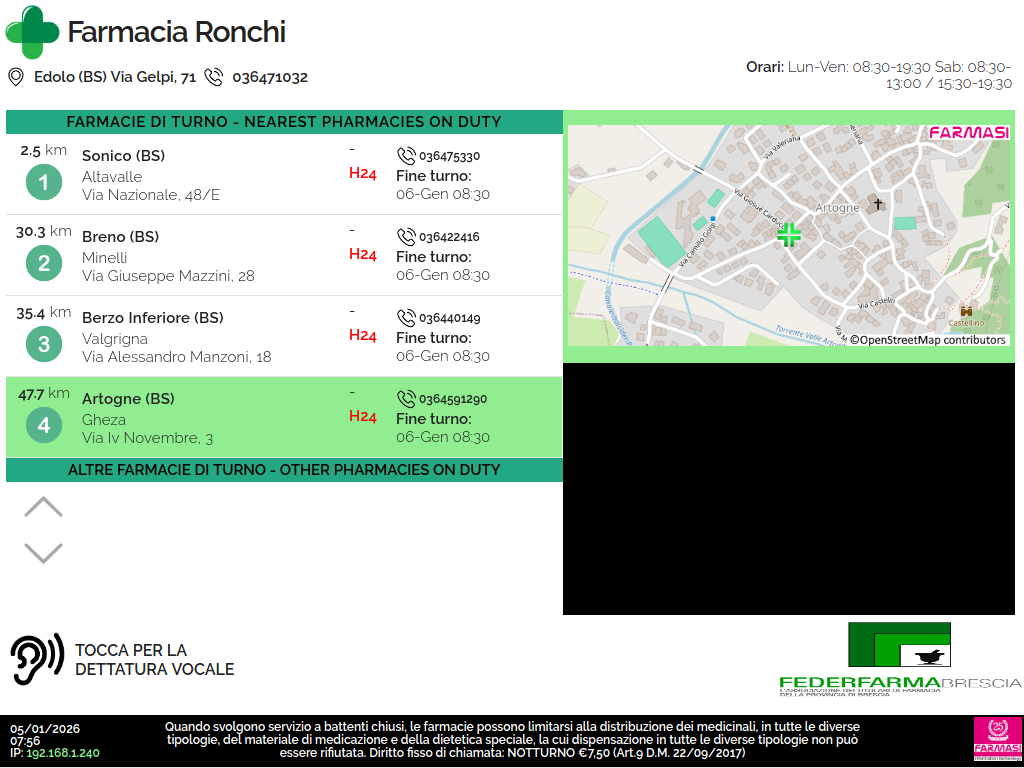Click the pink Farmasi logo in footer
The image size is (1024, 768).
click(x=995, y=738)
